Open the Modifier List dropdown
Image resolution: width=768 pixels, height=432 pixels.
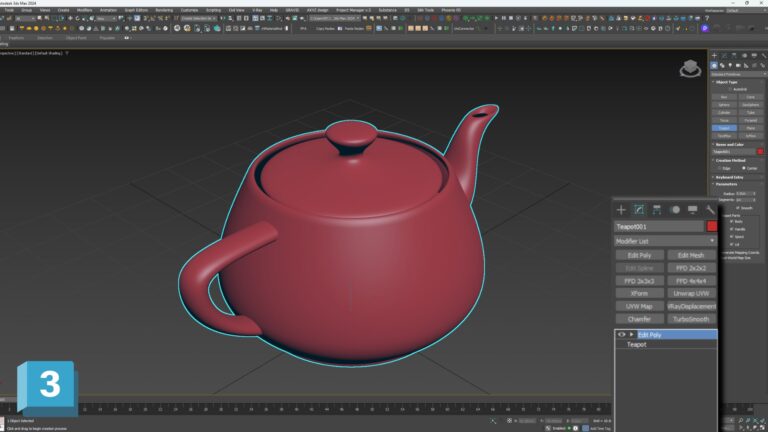click(x=666, y=241)
